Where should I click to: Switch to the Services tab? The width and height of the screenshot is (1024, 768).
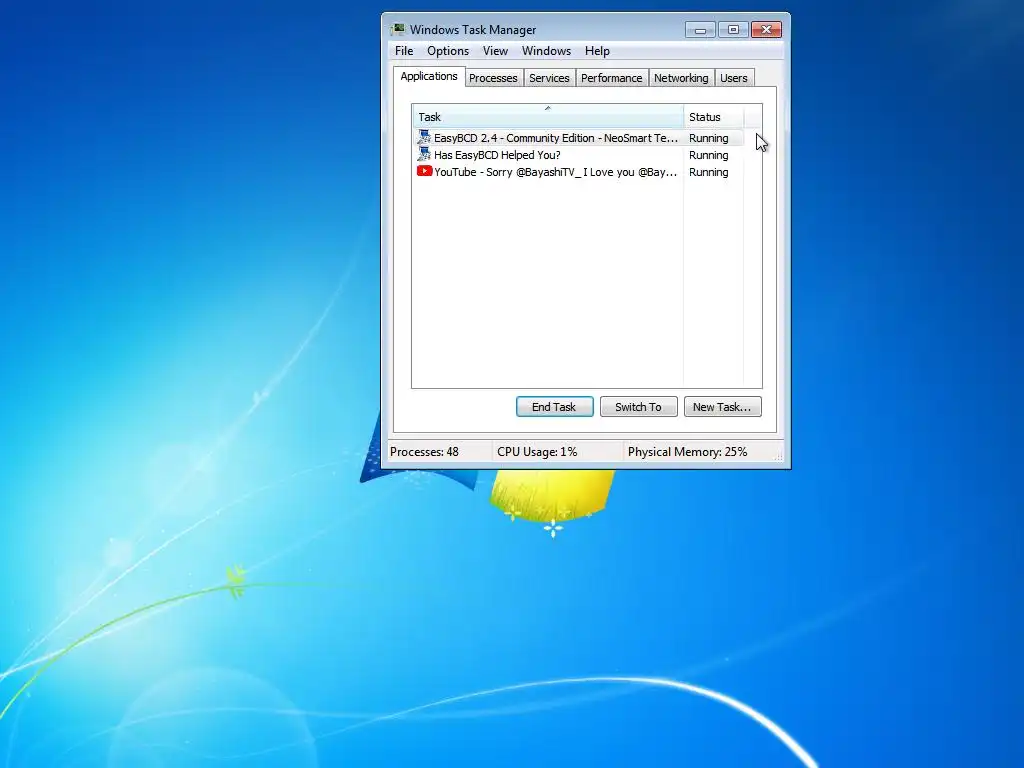[549, 78]
